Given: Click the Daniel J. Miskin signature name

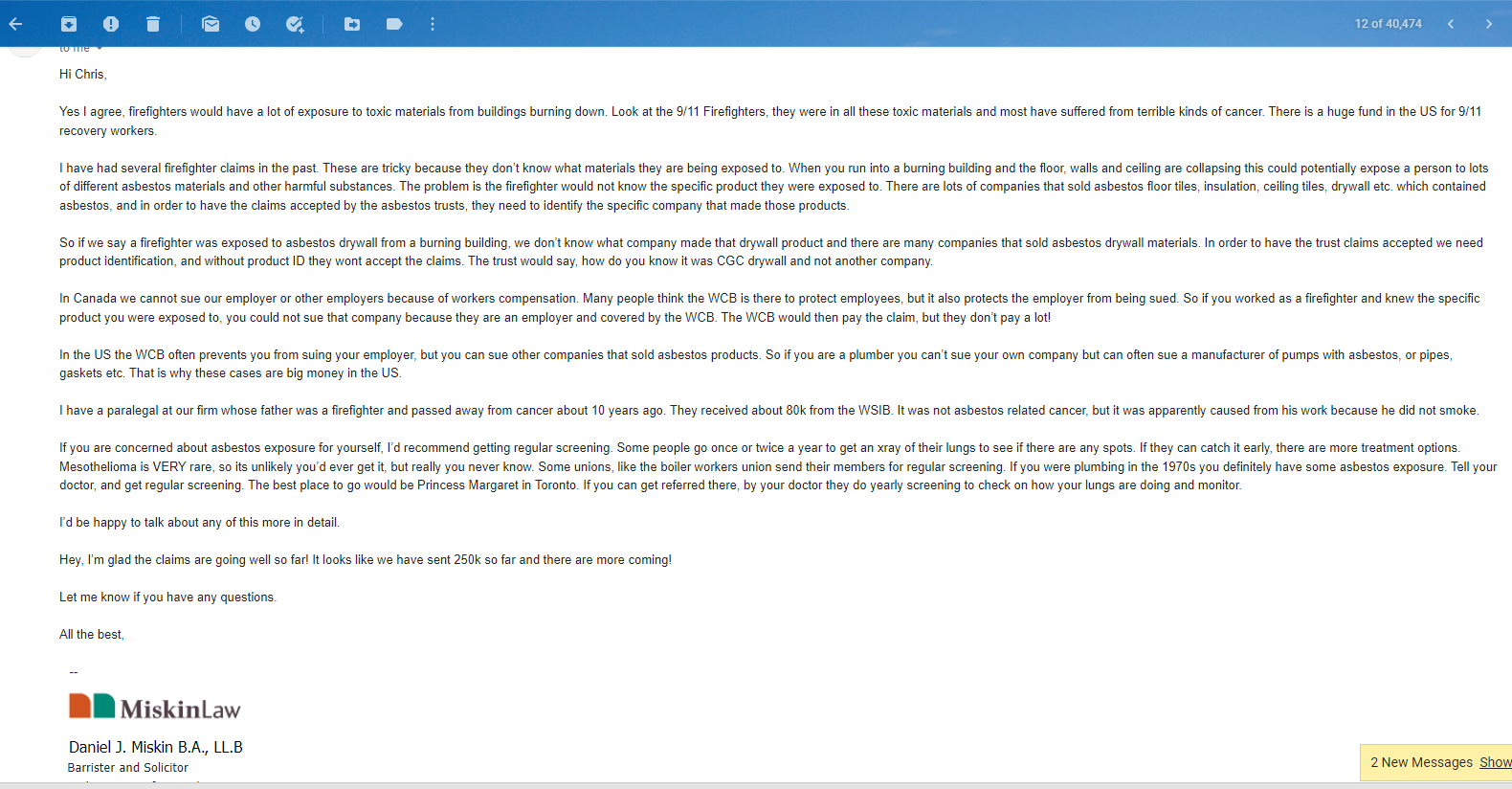Looking at the screenshot, I should 155,747.
